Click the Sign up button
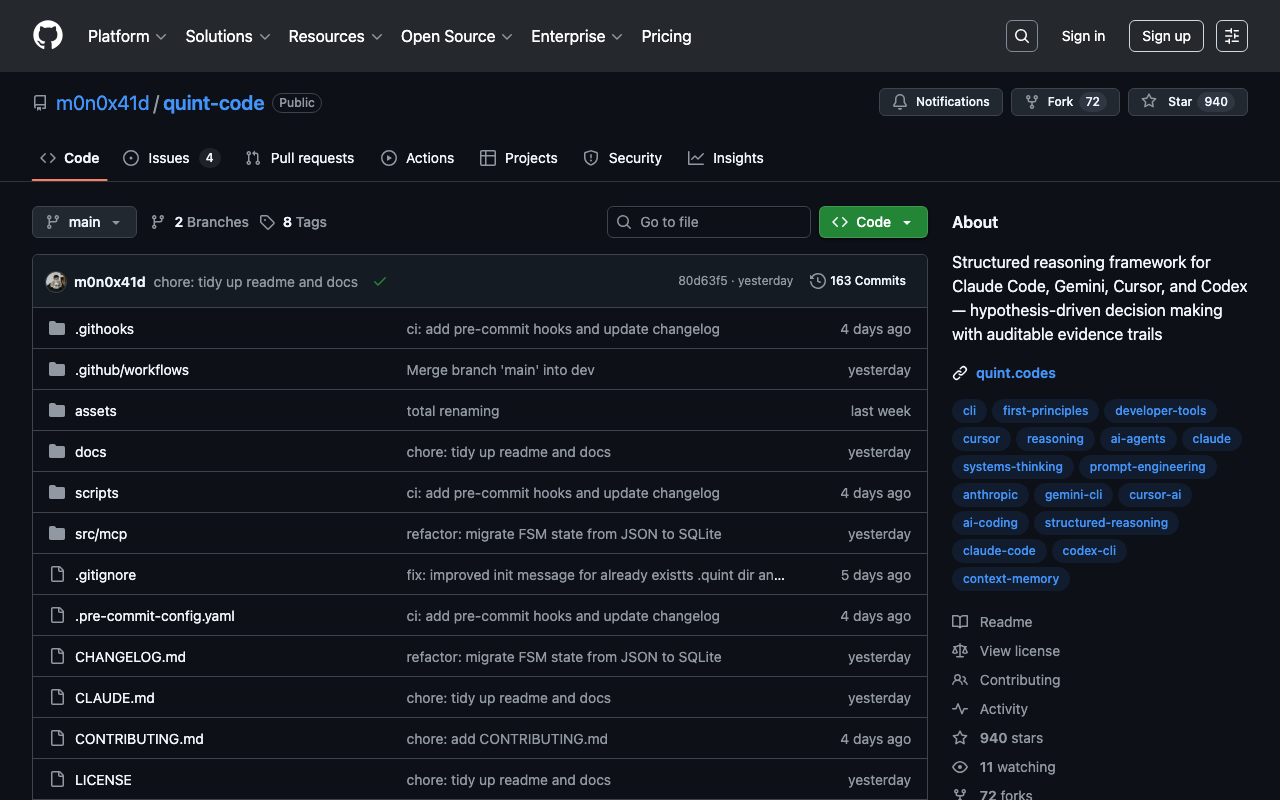Image resolution: width=1280 pixels, height=800 pixels. pos(1166,36)
